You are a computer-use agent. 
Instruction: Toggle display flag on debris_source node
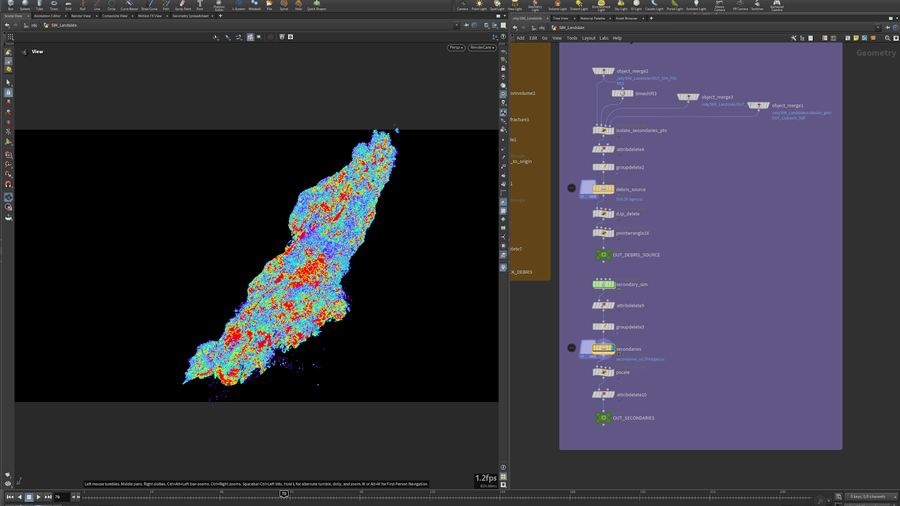coord(611,189)
